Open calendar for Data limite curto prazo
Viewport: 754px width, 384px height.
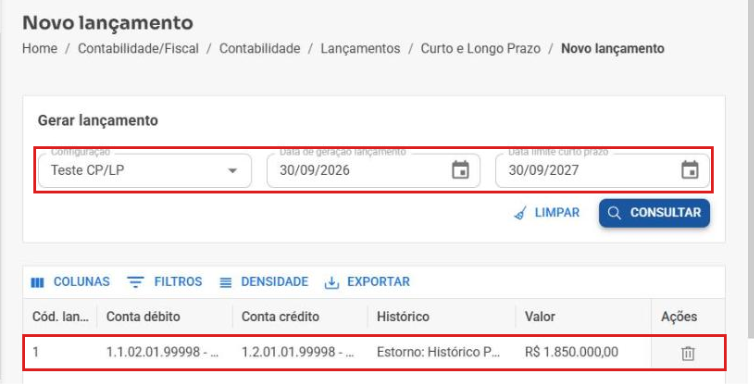tap(690, 170)
